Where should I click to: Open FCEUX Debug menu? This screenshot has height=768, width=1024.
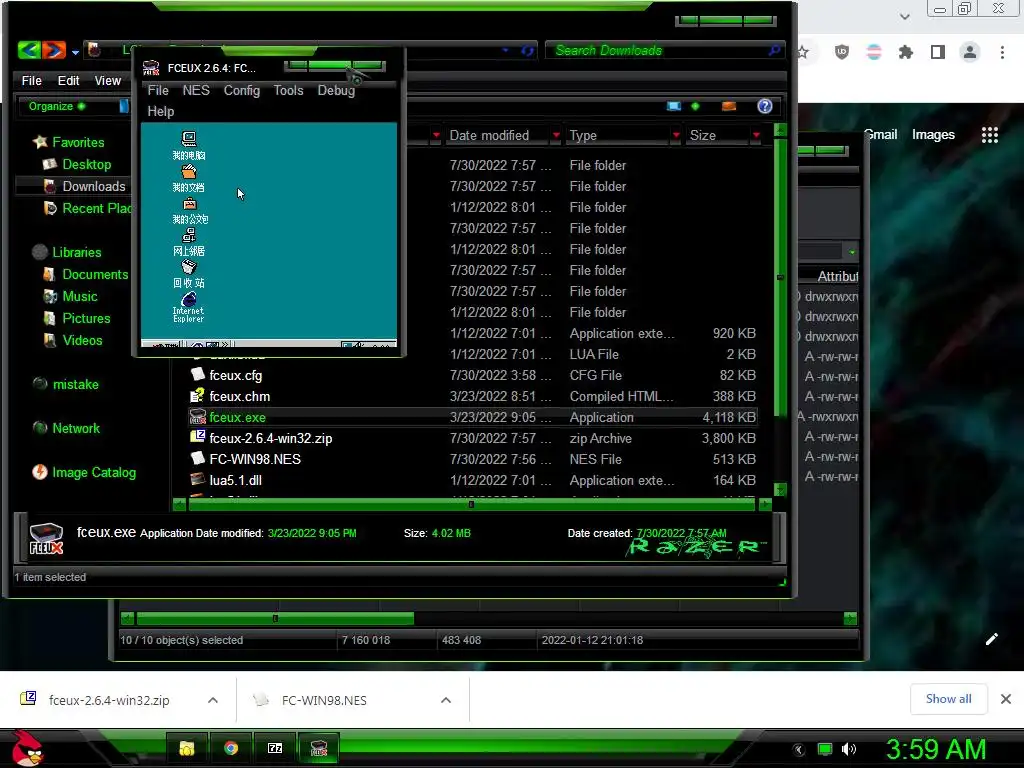pyautogui.click(x=336, y=90)
